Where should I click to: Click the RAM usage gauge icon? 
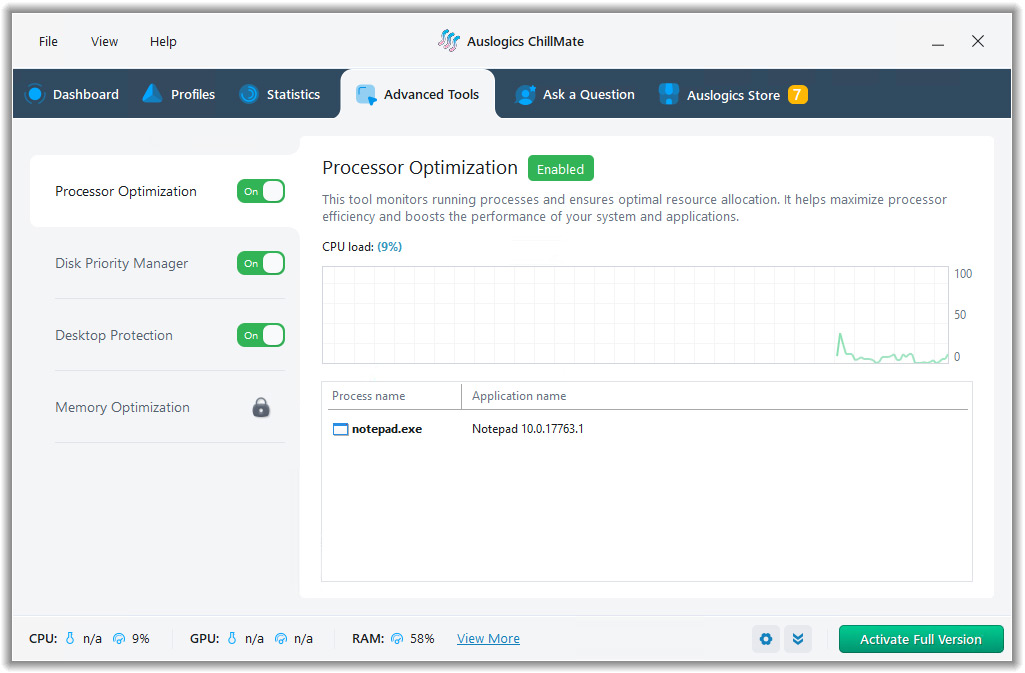397,638
